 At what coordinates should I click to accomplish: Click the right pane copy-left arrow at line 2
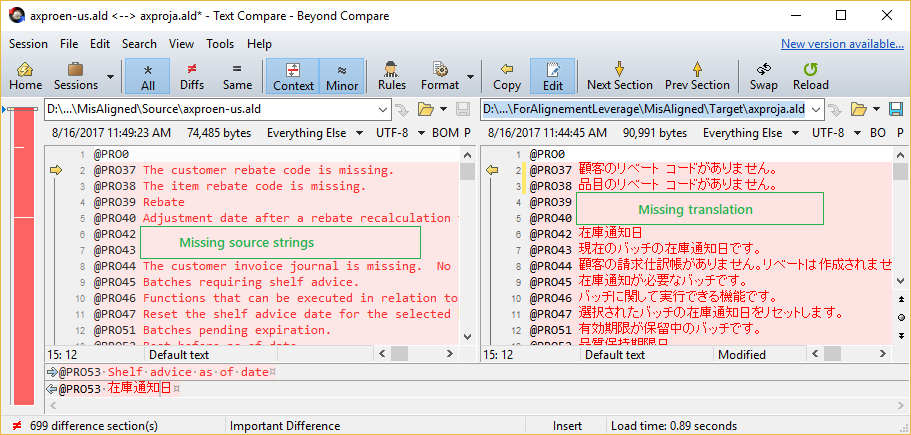(x=493, y=170)
